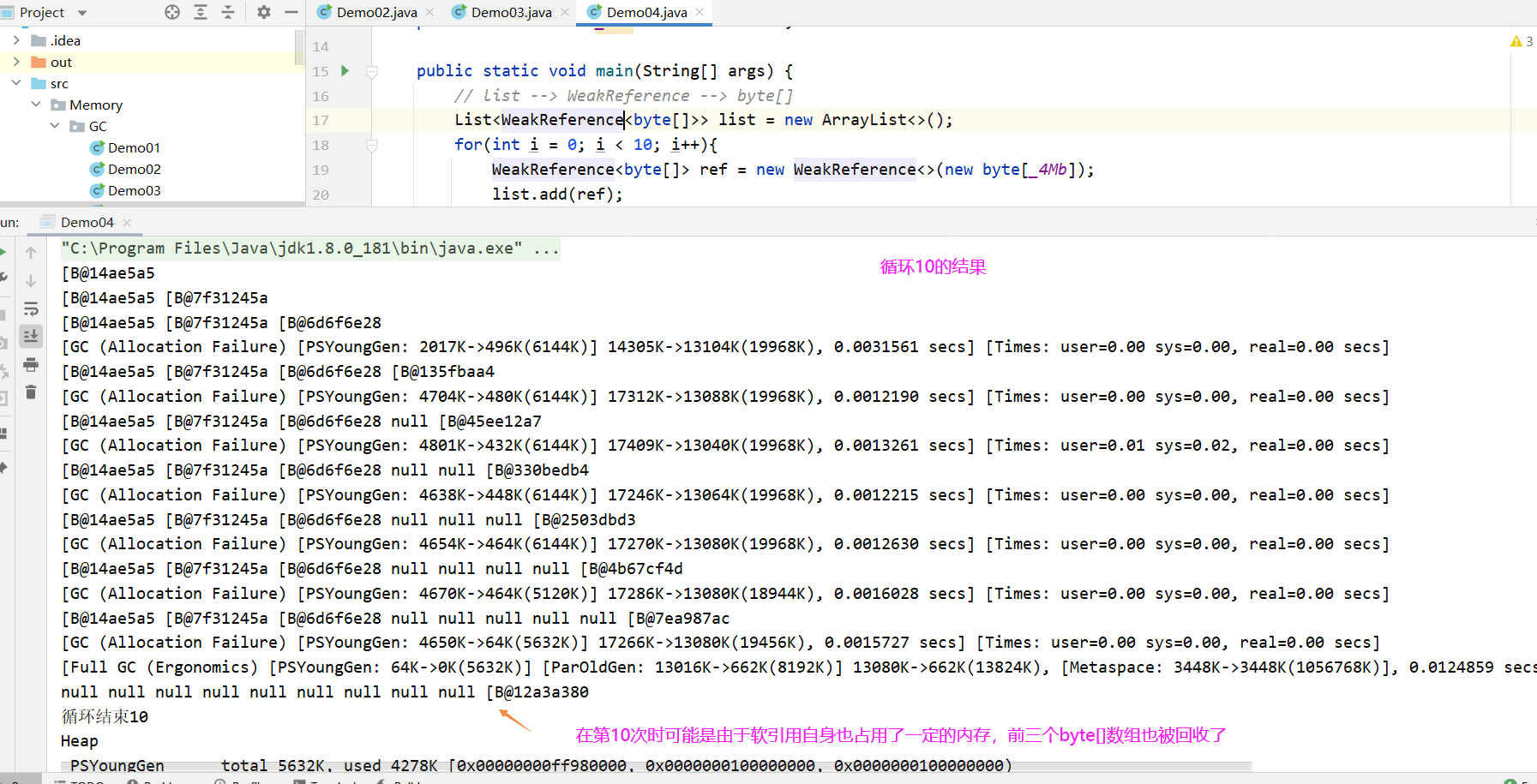Collapse the GC package
Image resolution: width=1537 pixels, height=784 pixels.
pos(55,126)
